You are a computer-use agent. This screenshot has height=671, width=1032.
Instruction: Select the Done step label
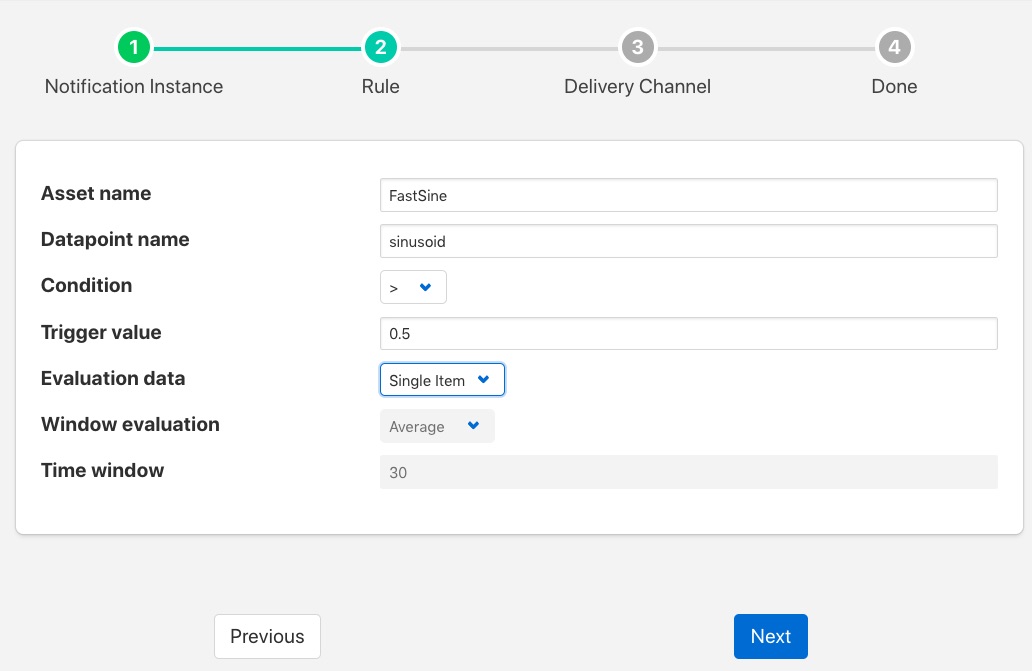(x=894, y=87)
